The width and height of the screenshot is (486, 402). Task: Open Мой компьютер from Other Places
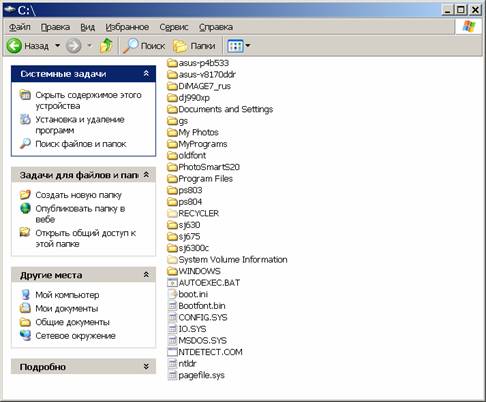[67, 295]
